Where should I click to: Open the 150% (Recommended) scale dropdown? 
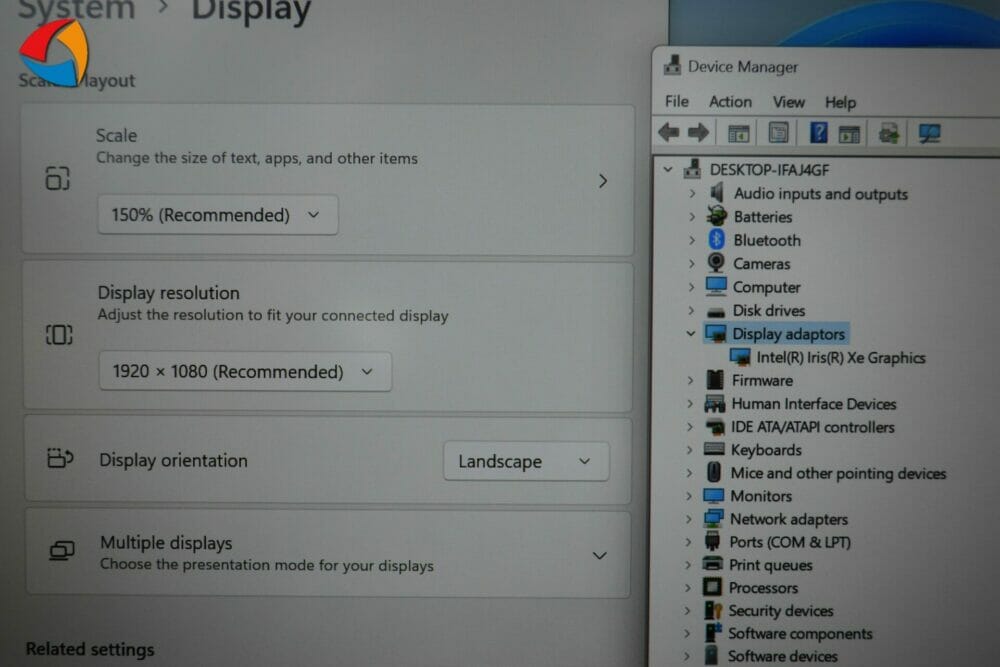[x=218, y=215]
